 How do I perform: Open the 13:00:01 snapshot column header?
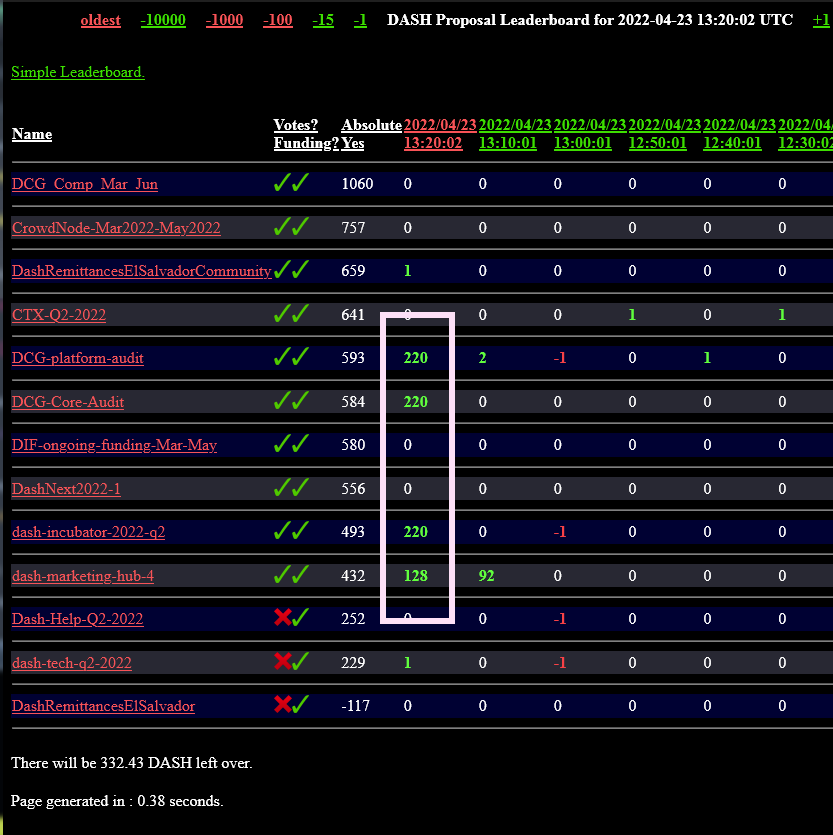[x=590, y=134]
